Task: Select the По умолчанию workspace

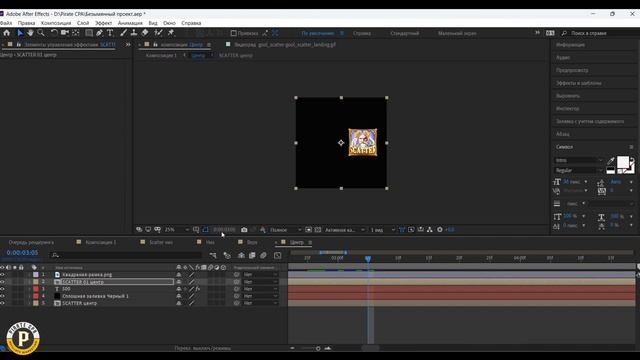Action: point(318,33)
